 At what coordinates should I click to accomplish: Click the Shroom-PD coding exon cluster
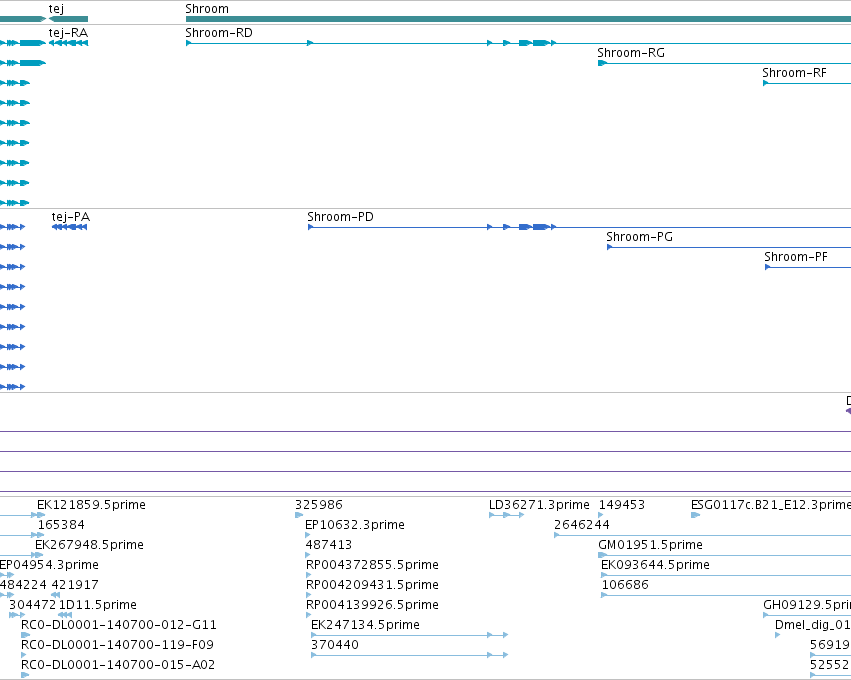tap(535, 227)
